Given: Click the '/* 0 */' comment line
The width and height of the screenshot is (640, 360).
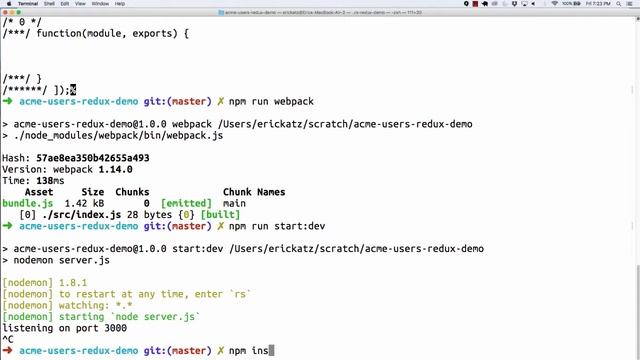Looking at the screenshot, I should click(x=22, y=22).
